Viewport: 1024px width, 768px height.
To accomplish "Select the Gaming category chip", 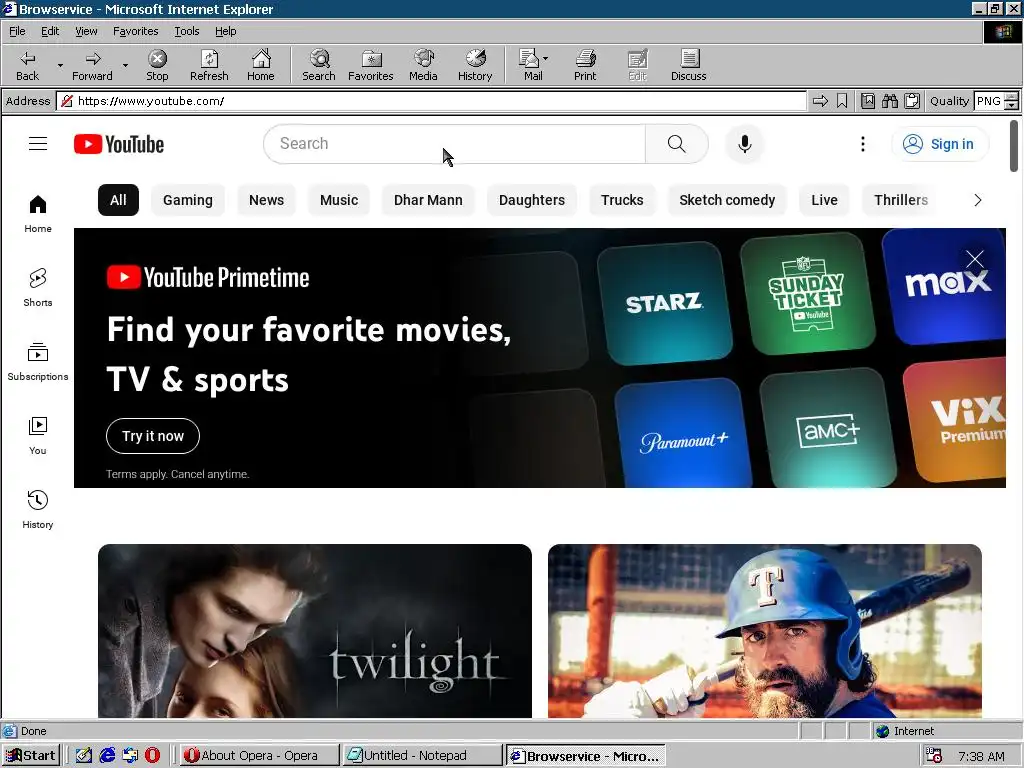I will click(x=187, y=200).
